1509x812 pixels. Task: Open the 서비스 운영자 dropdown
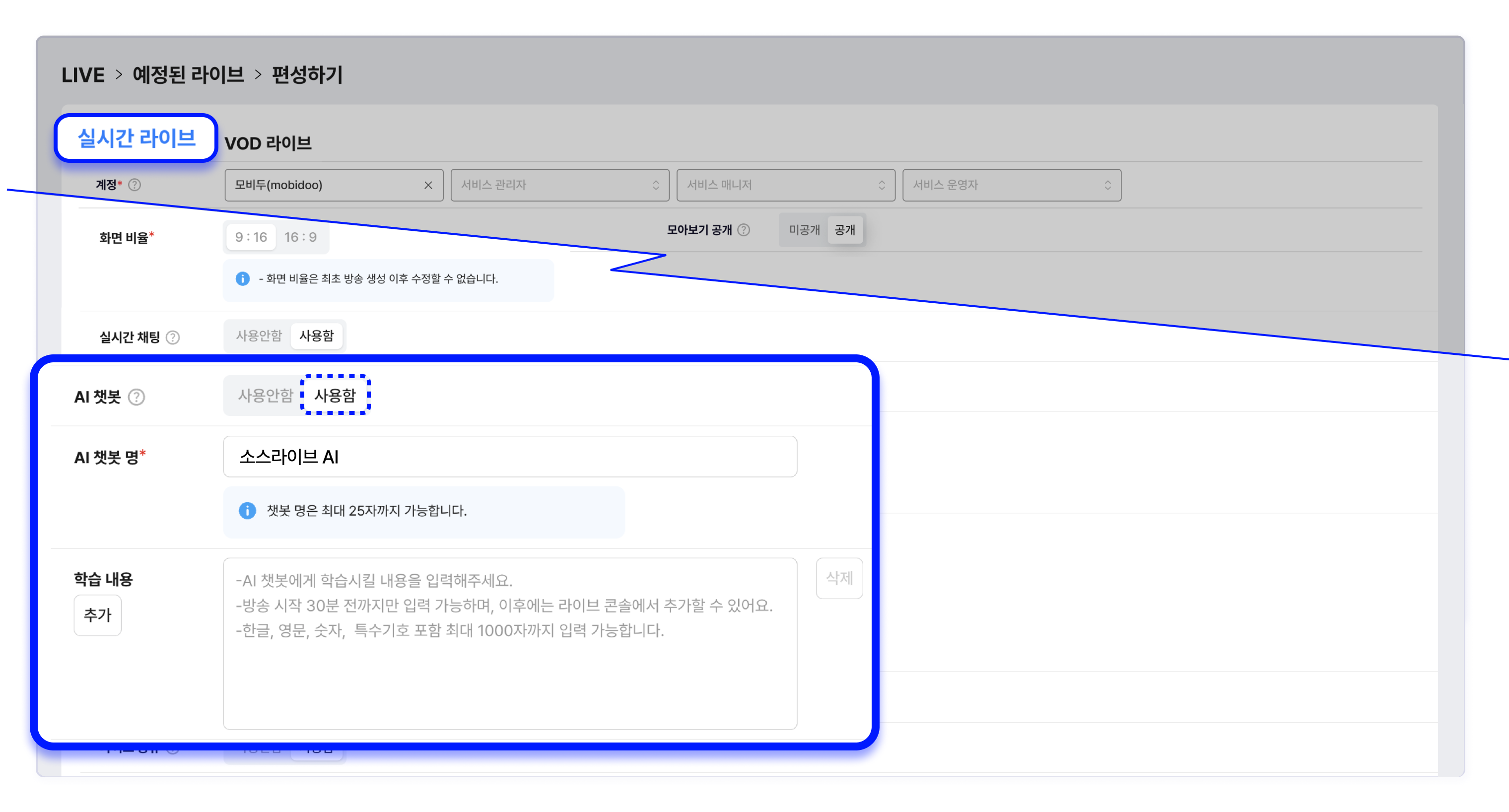1011,185
